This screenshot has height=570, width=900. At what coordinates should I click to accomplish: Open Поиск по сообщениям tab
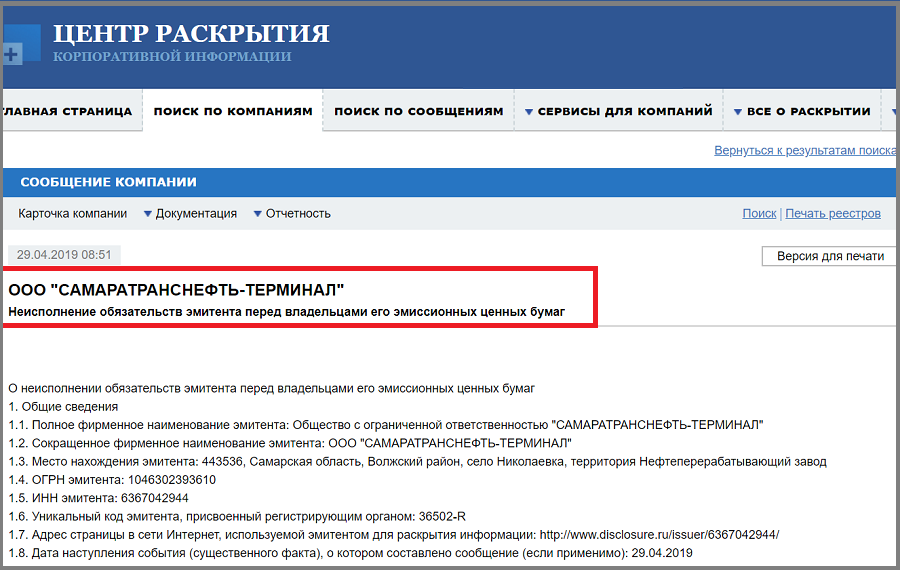click(419, 111)
